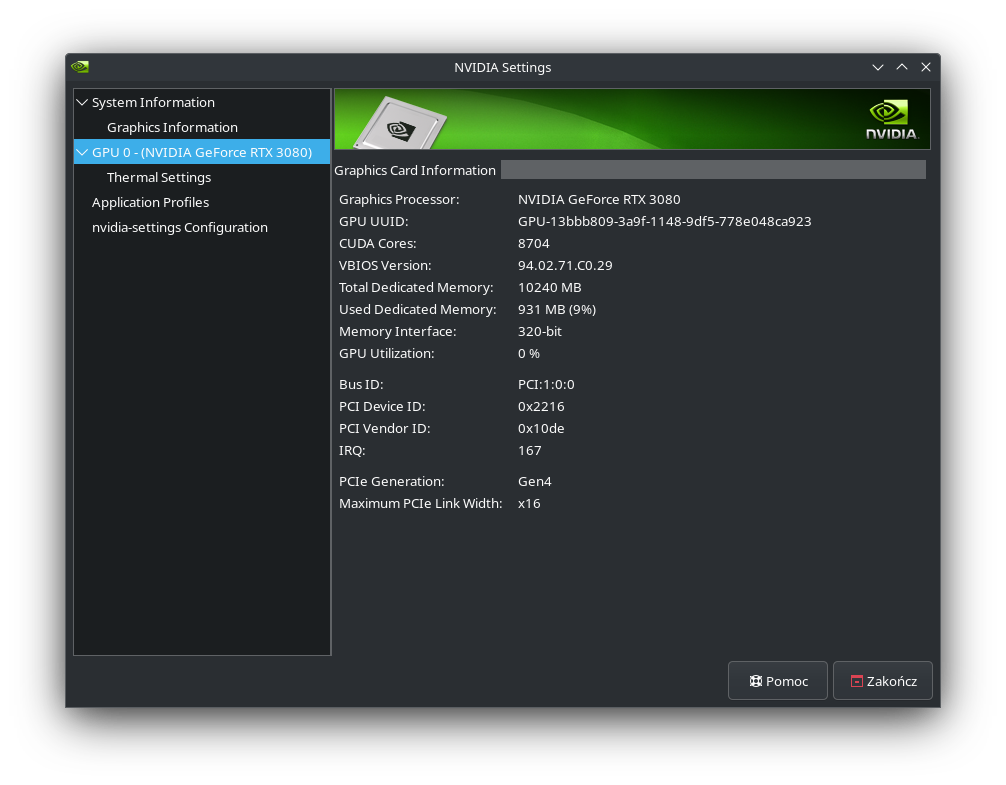Minimize window with the down chevron
This screenshot has height=785, width=1006.
pos(878,67)
